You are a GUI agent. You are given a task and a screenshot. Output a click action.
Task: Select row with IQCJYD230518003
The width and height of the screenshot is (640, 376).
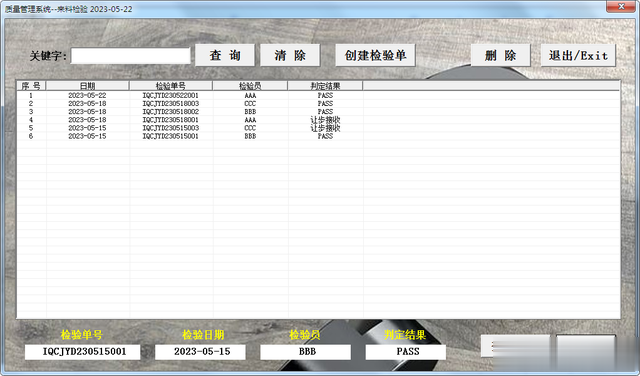[318, 104]
